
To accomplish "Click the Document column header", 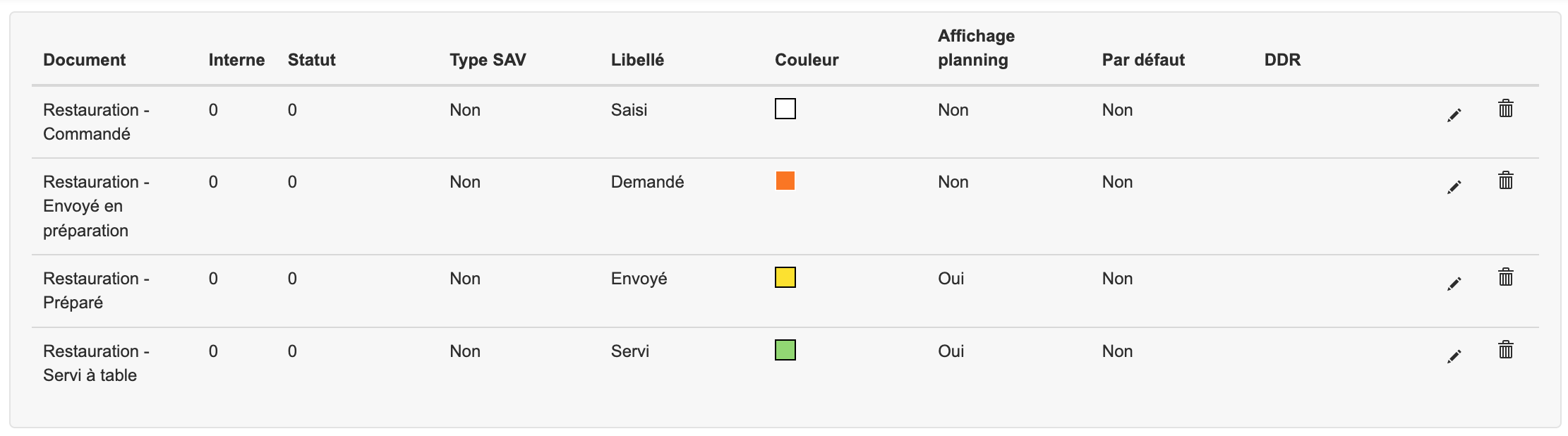I will (84, 60).
